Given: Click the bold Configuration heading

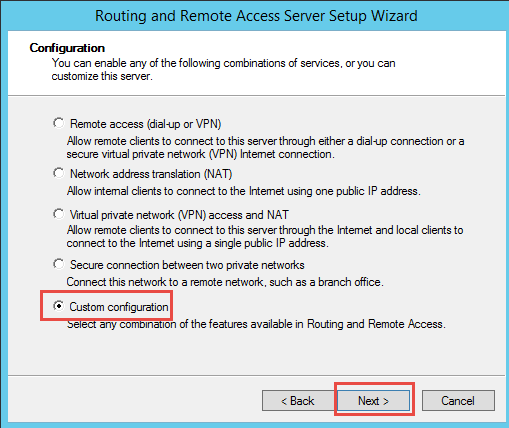Looking at the screenshot, I should 67,48.
